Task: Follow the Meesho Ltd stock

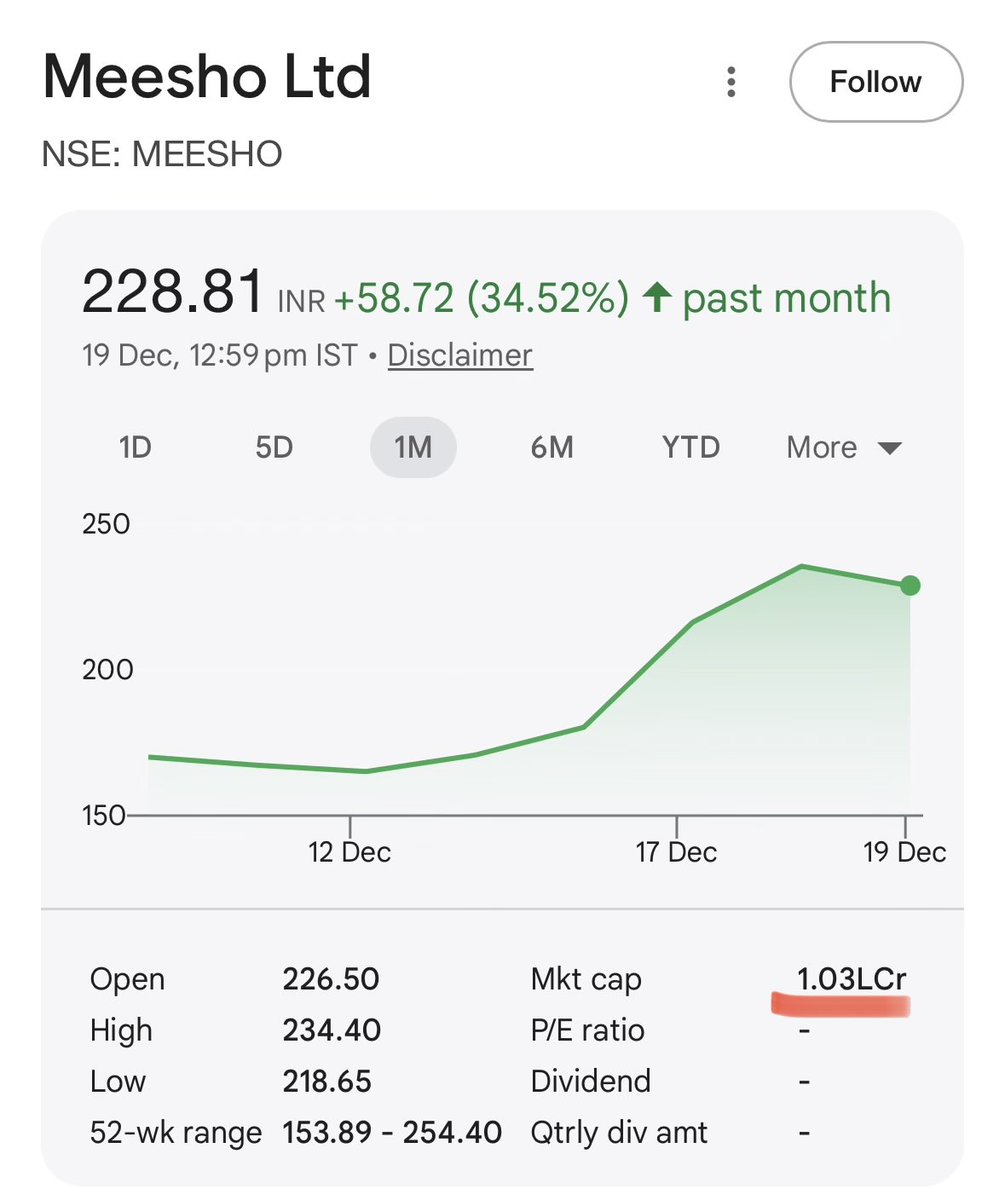Action: [876, 82]
